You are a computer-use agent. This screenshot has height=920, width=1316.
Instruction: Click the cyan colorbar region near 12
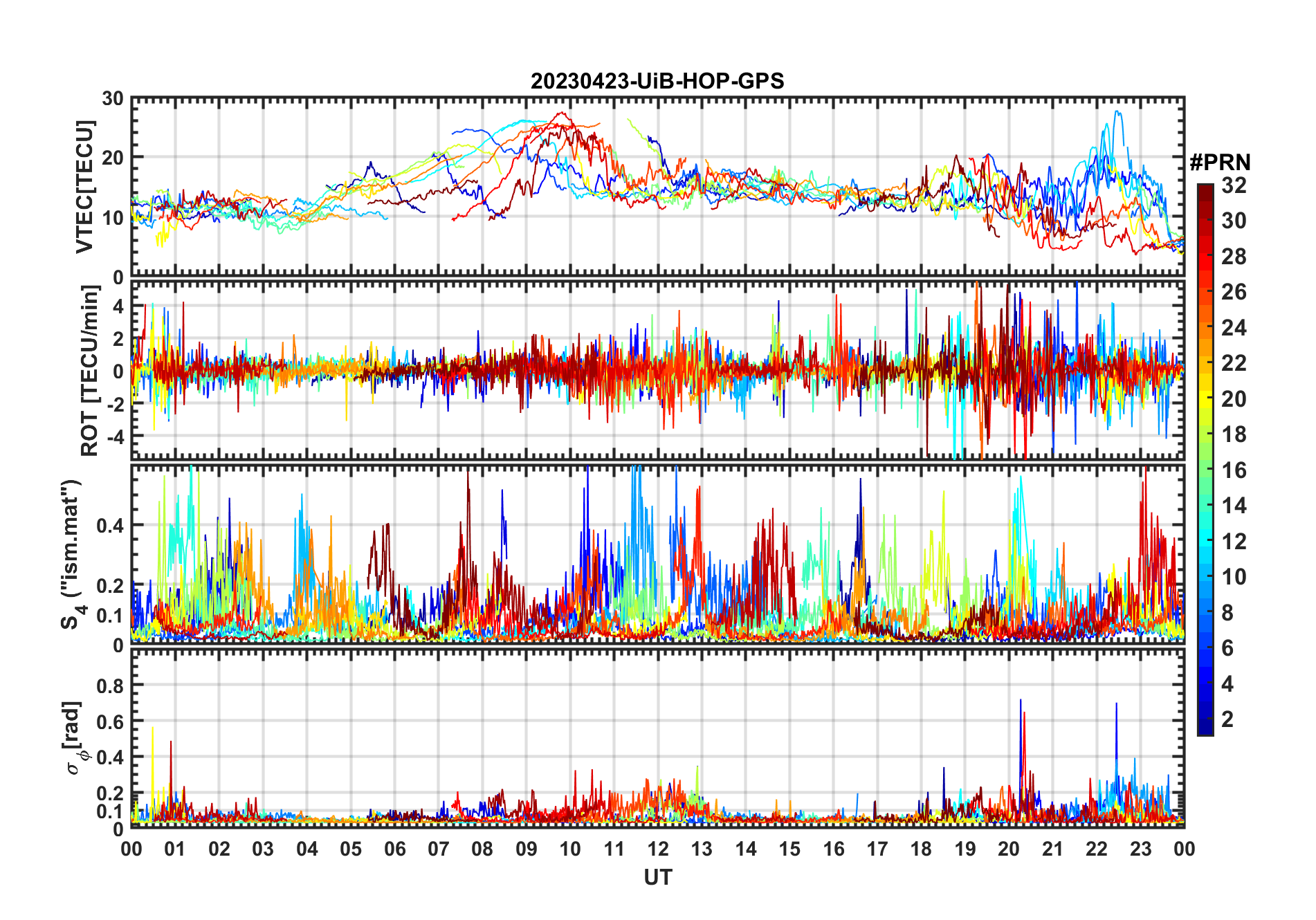point(1205,542)
